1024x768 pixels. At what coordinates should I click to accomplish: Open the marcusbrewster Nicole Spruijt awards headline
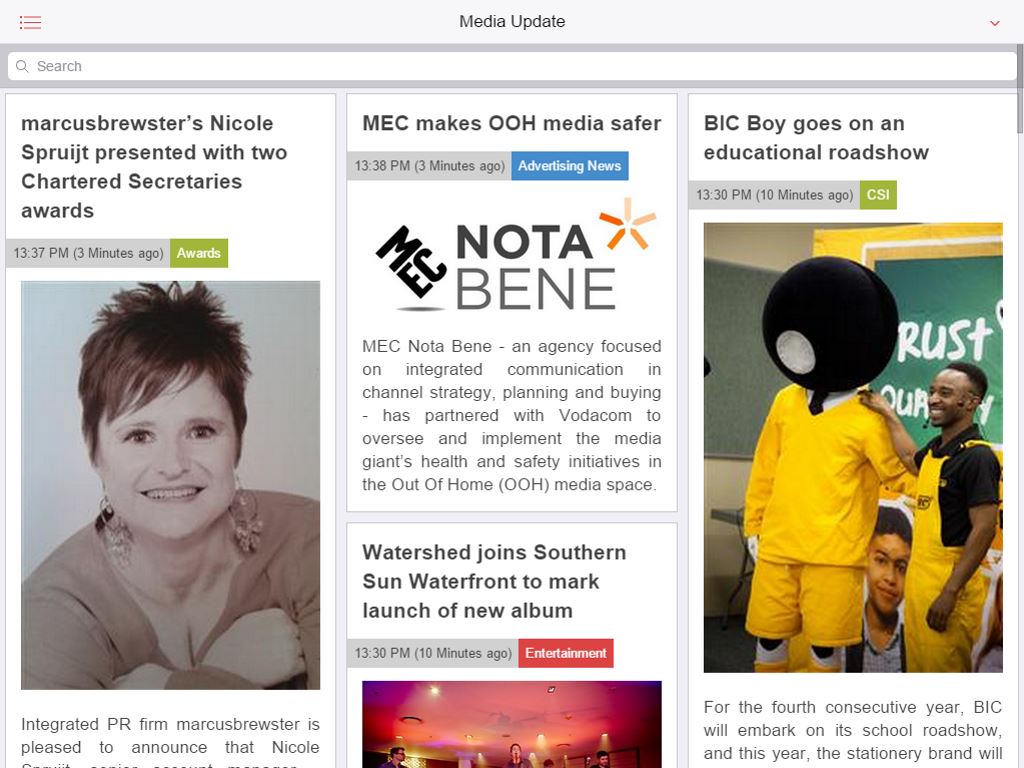coord(154,167)
